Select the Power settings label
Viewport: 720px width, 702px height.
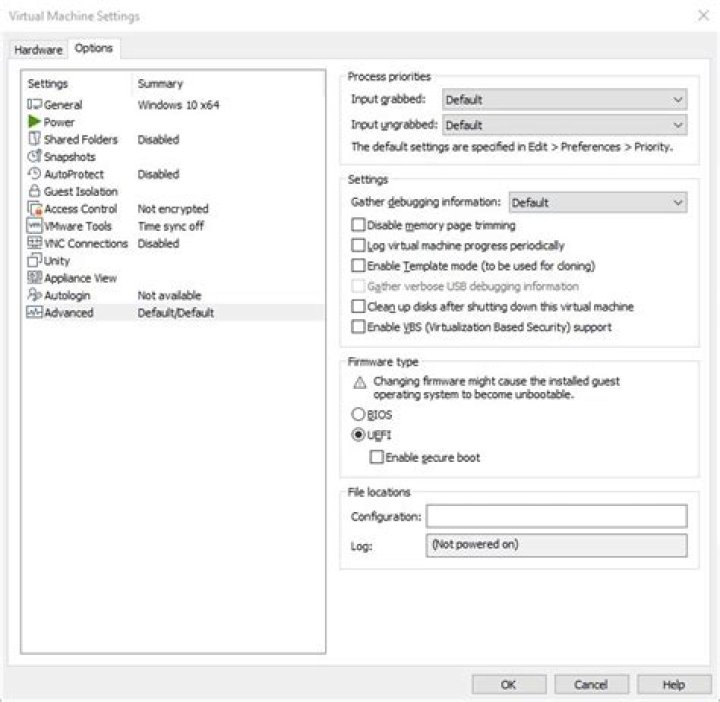pos(59,122)
